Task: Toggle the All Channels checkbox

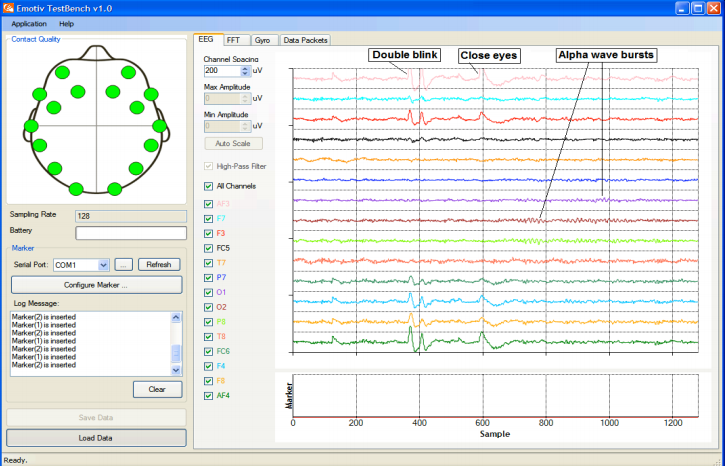Action: coord(208,186)
